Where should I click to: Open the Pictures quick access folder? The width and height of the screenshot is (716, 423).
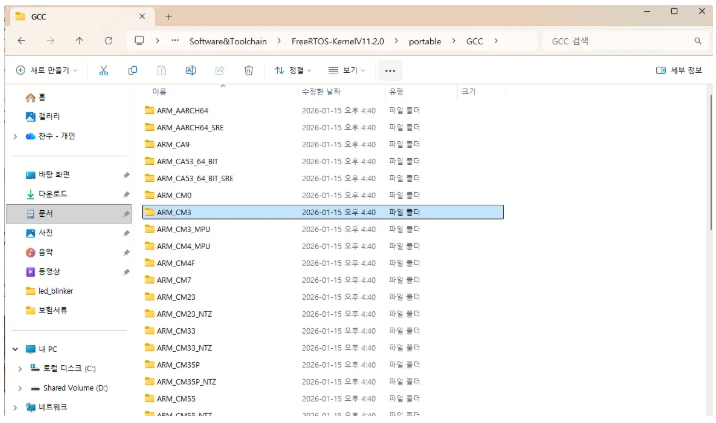[39, 233]
